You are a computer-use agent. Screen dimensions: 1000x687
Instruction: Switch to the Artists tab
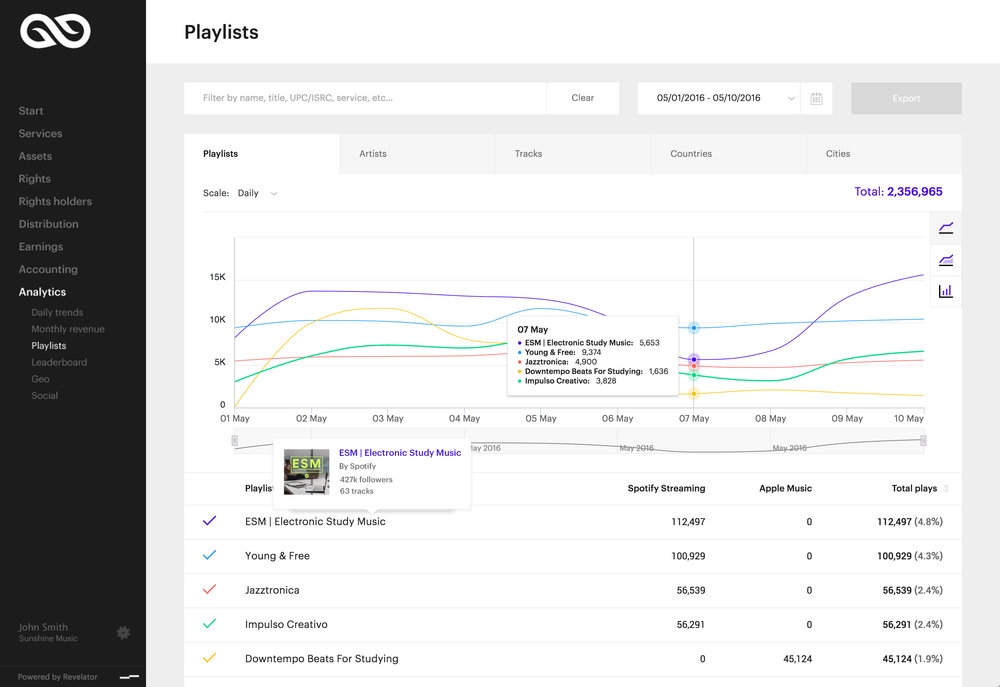(x=417, y=154)
